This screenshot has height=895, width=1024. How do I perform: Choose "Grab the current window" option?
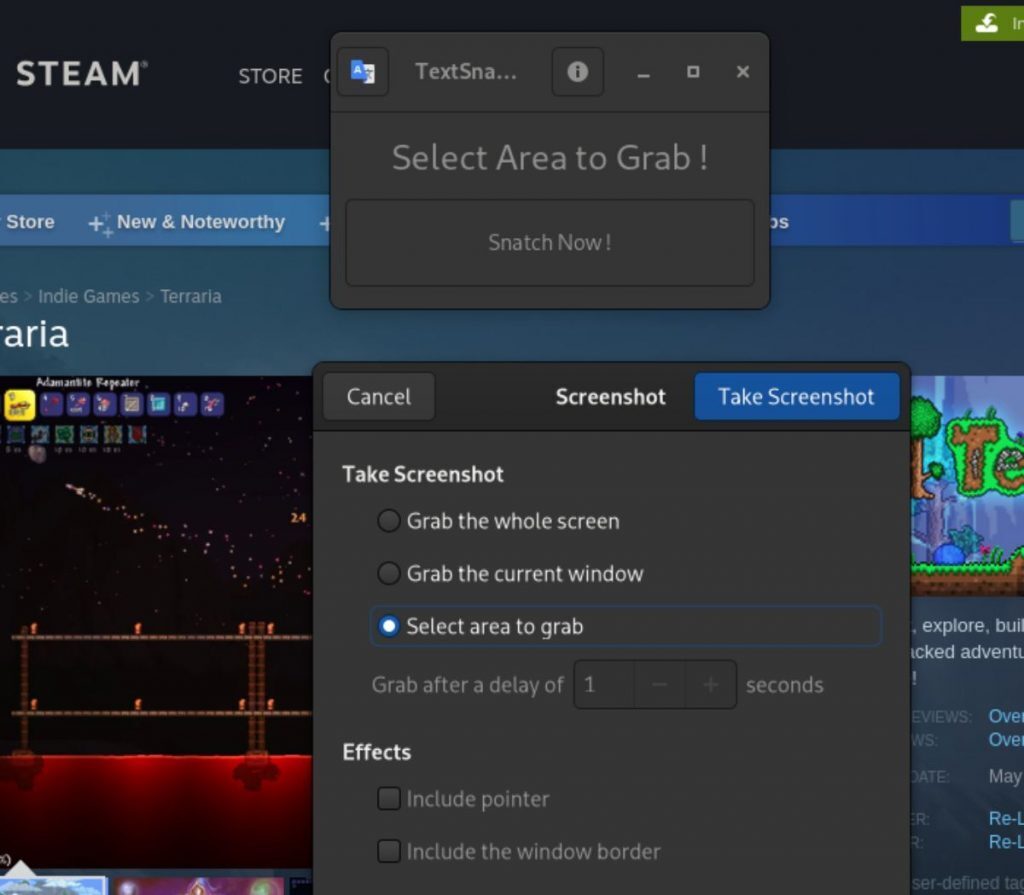tap(388, 574)
